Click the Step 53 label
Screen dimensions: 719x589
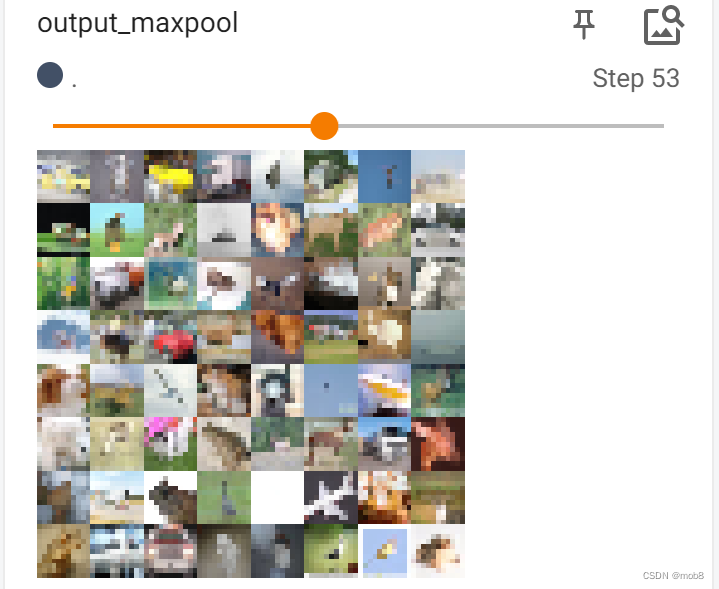[x=636, y=78]
